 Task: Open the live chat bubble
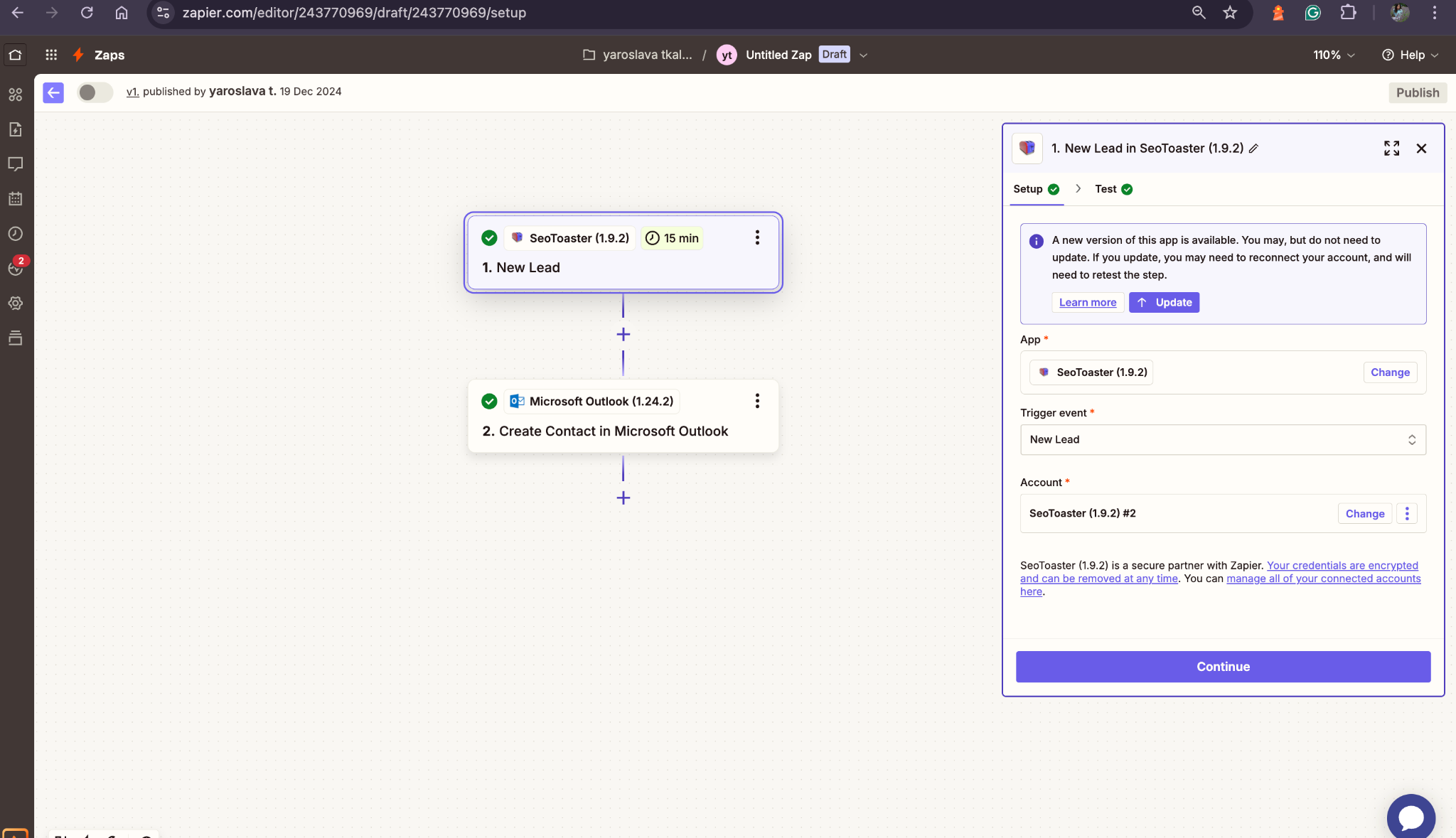click(1410, 817)
